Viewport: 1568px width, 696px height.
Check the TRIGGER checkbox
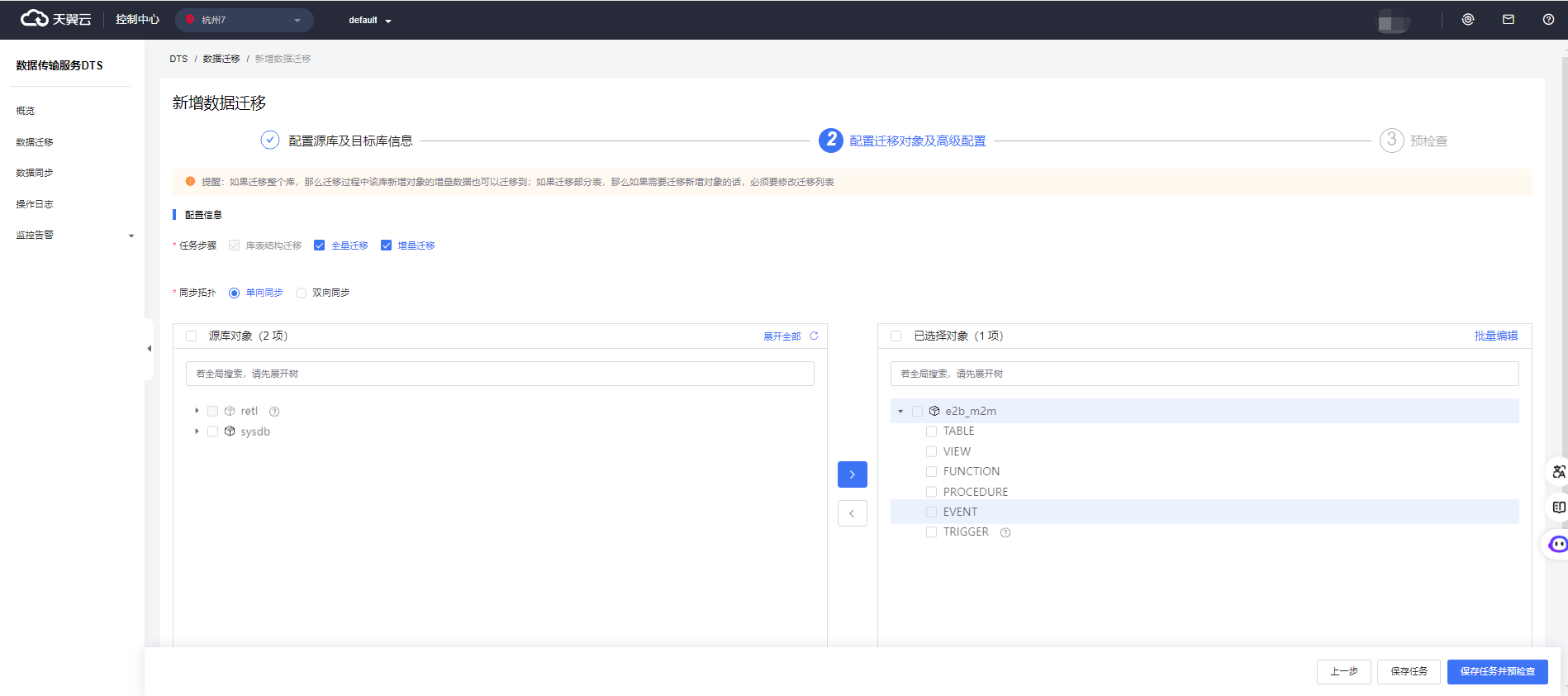932,532
